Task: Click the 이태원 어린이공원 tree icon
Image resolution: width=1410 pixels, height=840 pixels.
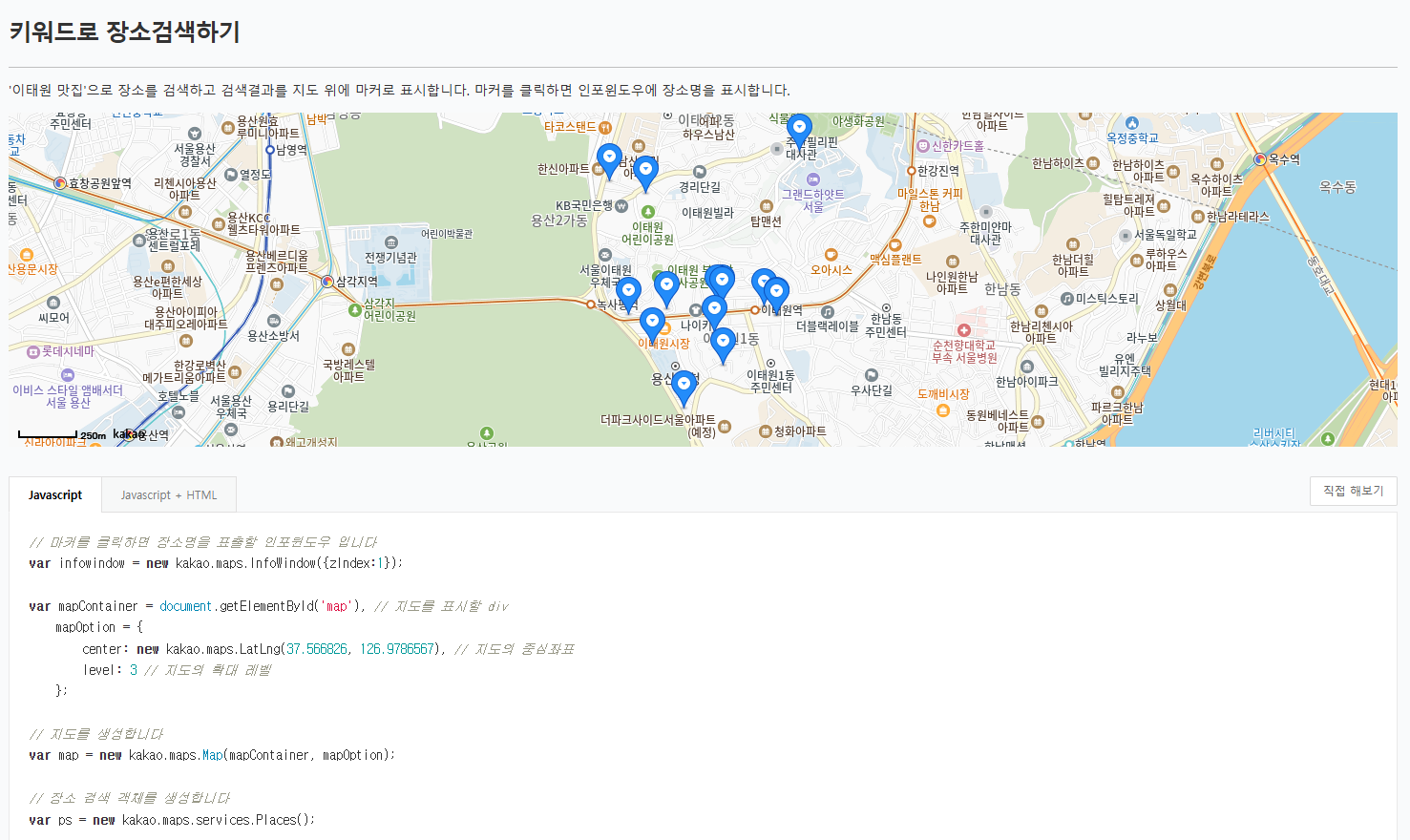Action: (648, 212)
